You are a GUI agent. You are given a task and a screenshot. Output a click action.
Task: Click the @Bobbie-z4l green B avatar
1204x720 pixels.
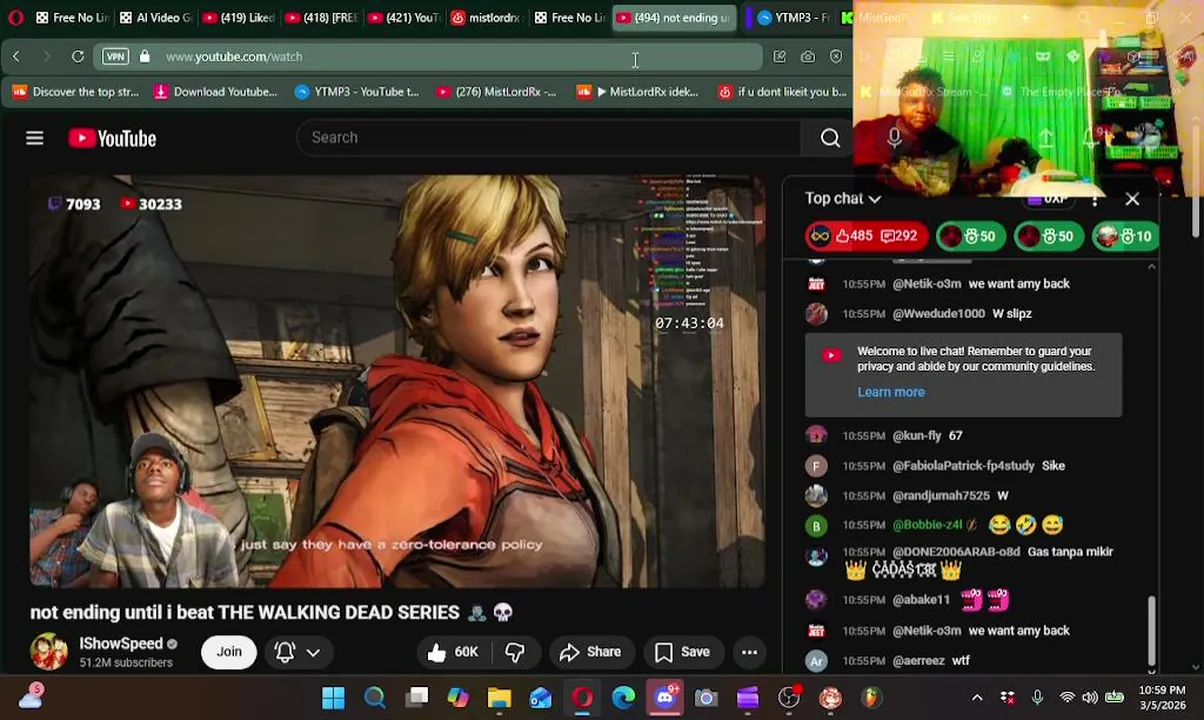[817, 525]
